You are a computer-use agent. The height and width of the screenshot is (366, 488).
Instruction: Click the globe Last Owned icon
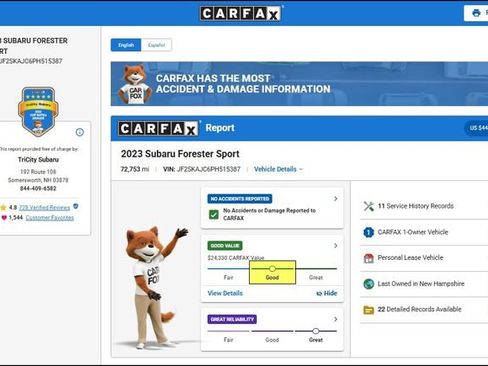[368, 284]
